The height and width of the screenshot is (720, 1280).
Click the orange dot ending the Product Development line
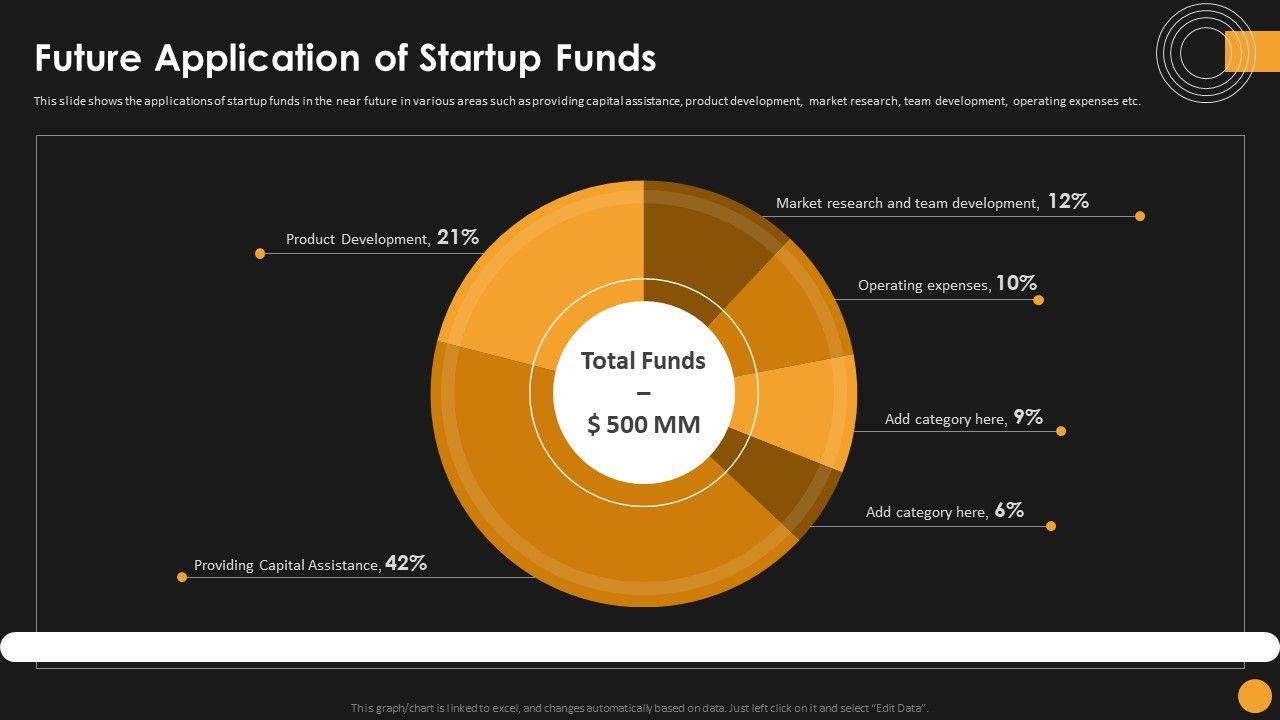click(x=260, y=254)
